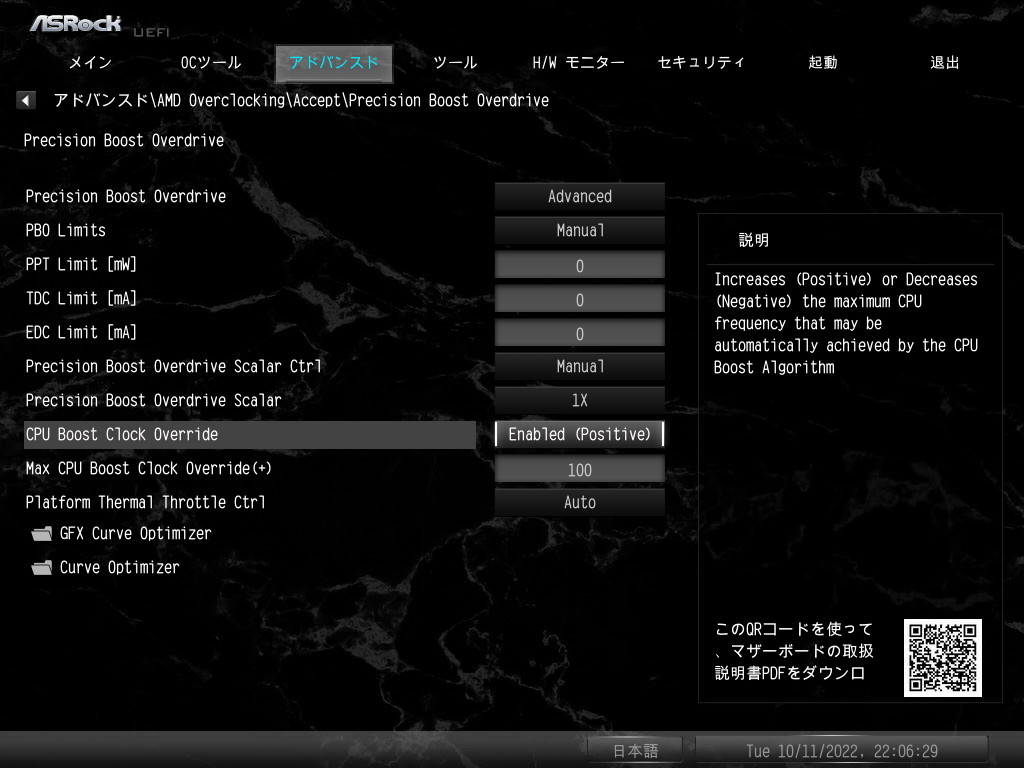The image size is (1024, 768).
Task: Select the PBO Limits label
Action: (x=65, y=231)
